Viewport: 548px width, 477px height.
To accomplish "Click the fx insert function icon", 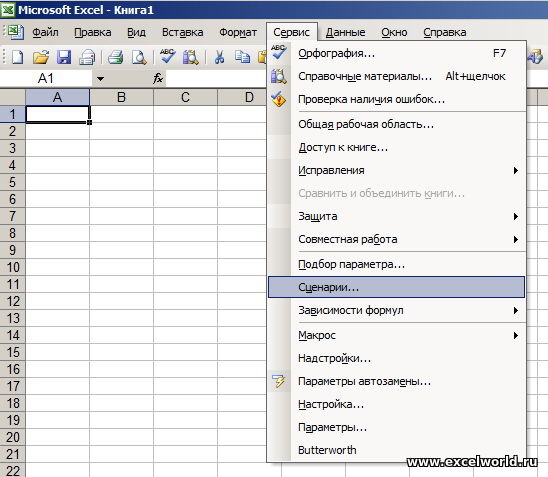I will (x=158, y=78).
